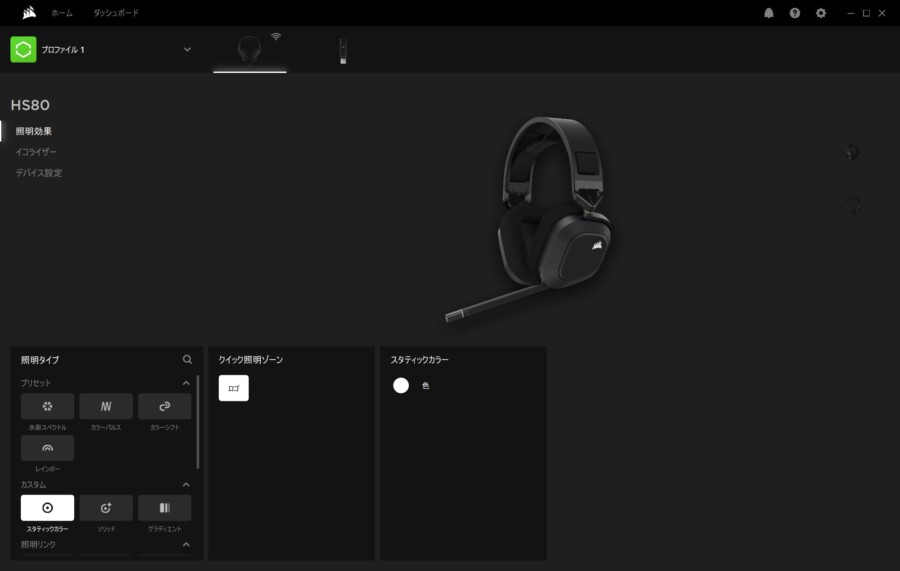900x571 pixels.
Task: Open the help question mark icon
Action: coord(795,13)
